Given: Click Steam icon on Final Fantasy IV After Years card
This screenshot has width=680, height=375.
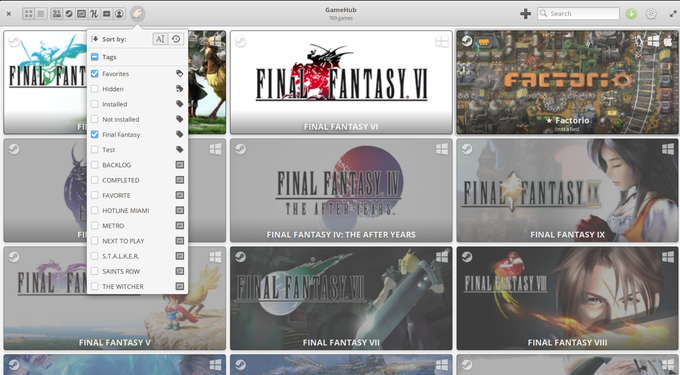Looking at the screenshot, I should point(240,149).
